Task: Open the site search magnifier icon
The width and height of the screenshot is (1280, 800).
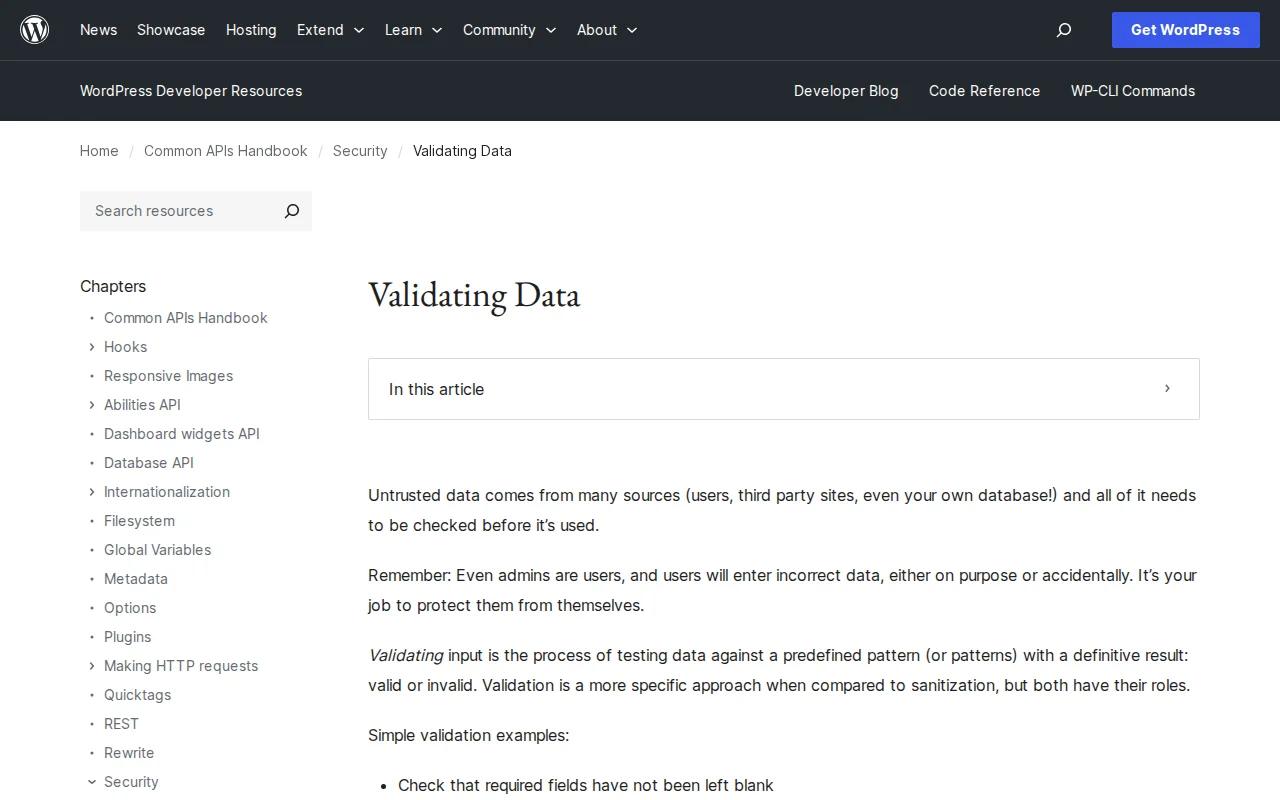Action: tap(1063, 30)
